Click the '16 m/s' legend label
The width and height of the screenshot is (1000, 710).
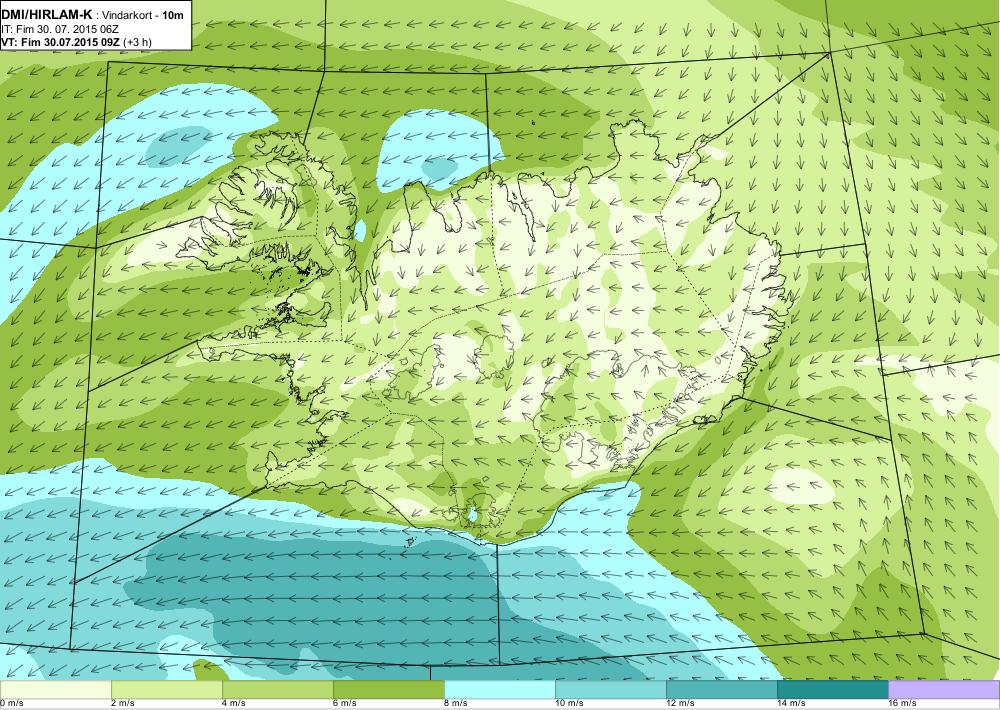(x=902, y=704)
